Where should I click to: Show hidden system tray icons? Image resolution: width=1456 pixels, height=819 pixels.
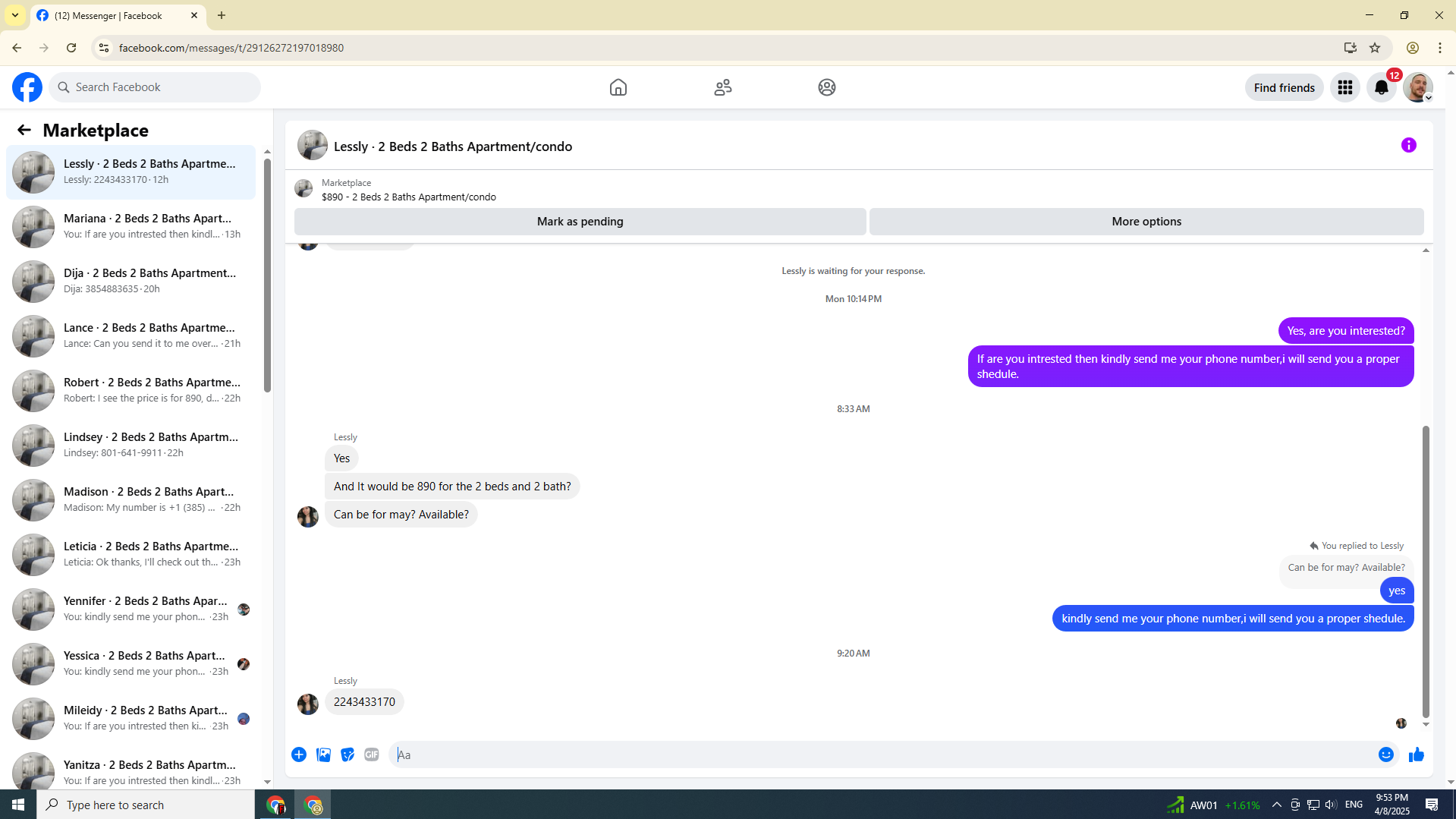(x=1277, y=805)
